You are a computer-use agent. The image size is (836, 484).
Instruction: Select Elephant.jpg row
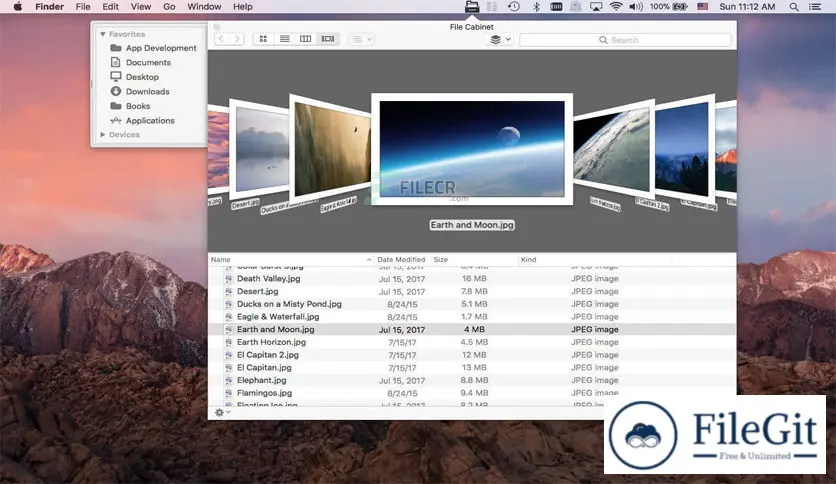[472, 381]
